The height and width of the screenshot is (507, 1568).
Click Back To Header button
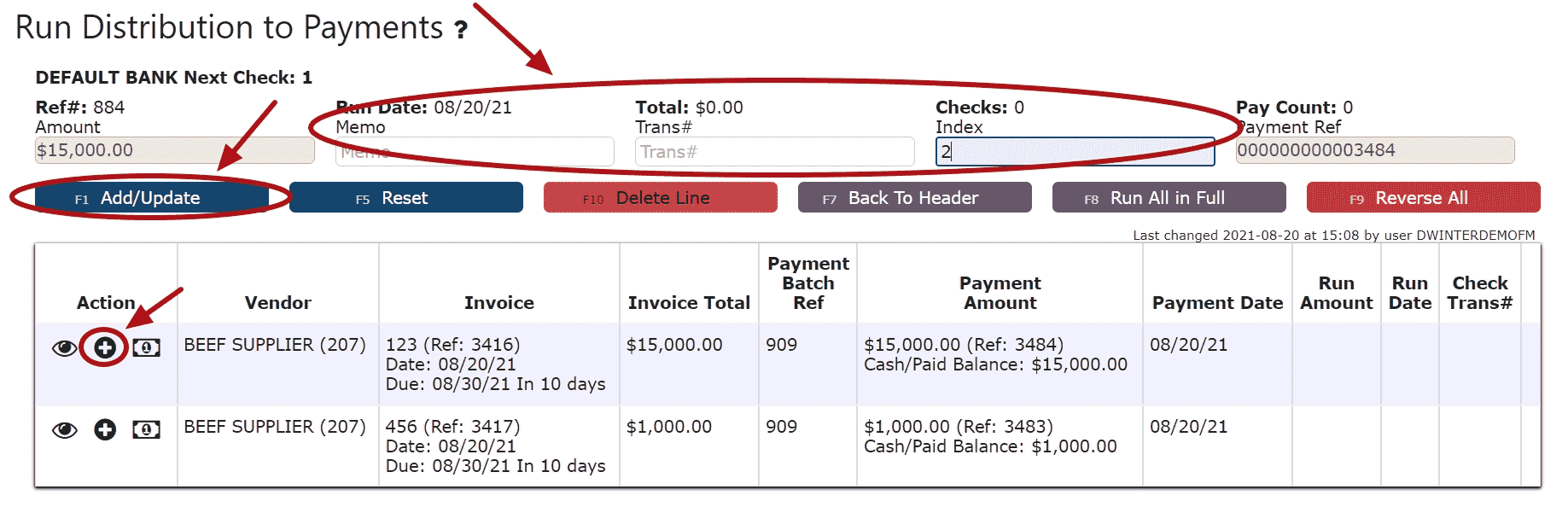(x=914, y=198)
